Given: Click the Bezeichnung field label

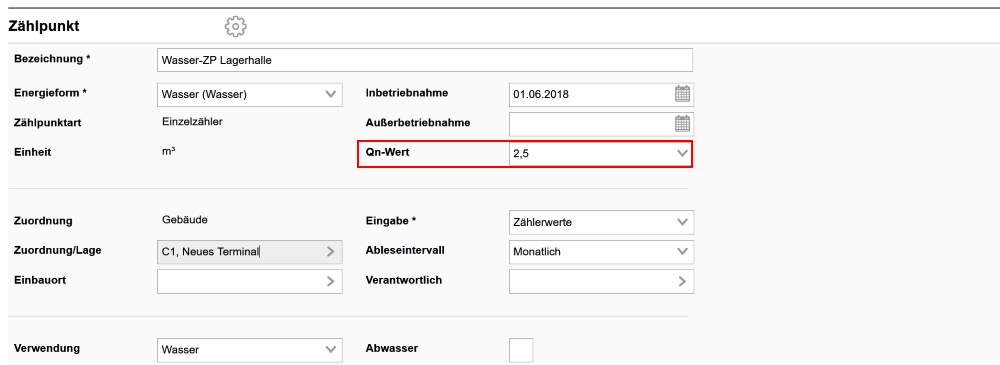Looking at the screenshot, I should (52, 59).
